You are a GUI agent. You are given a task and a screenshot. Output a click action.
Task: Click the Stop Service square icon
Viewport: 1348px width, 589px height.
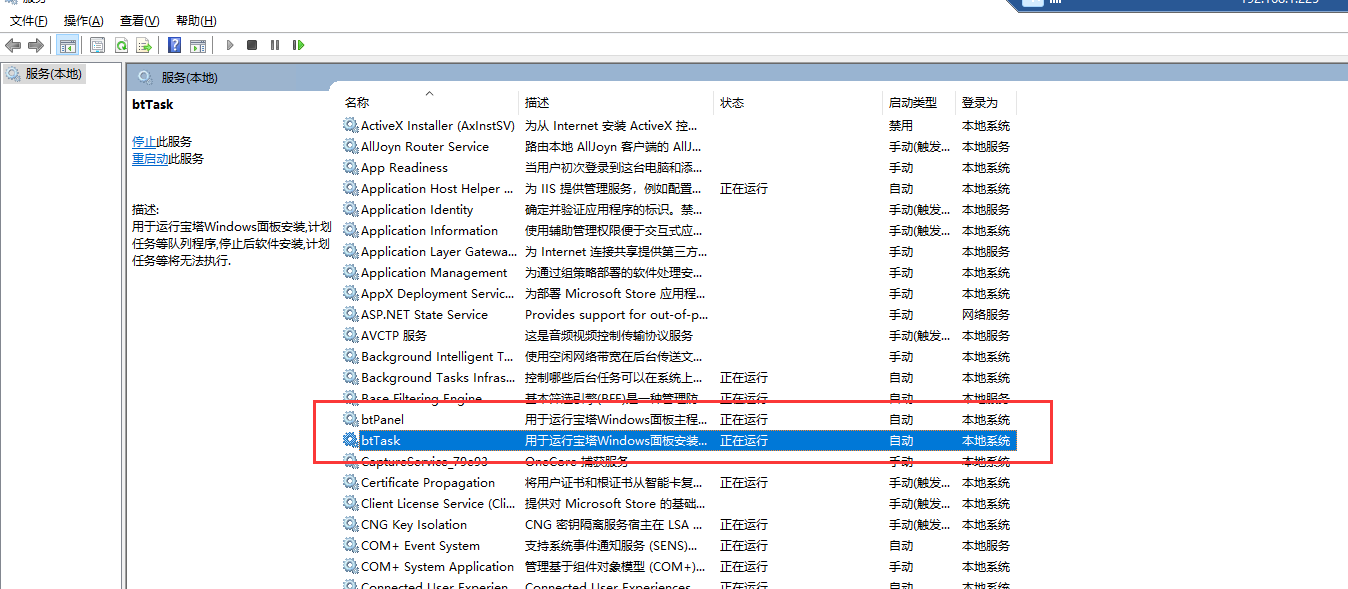(252, 45)
